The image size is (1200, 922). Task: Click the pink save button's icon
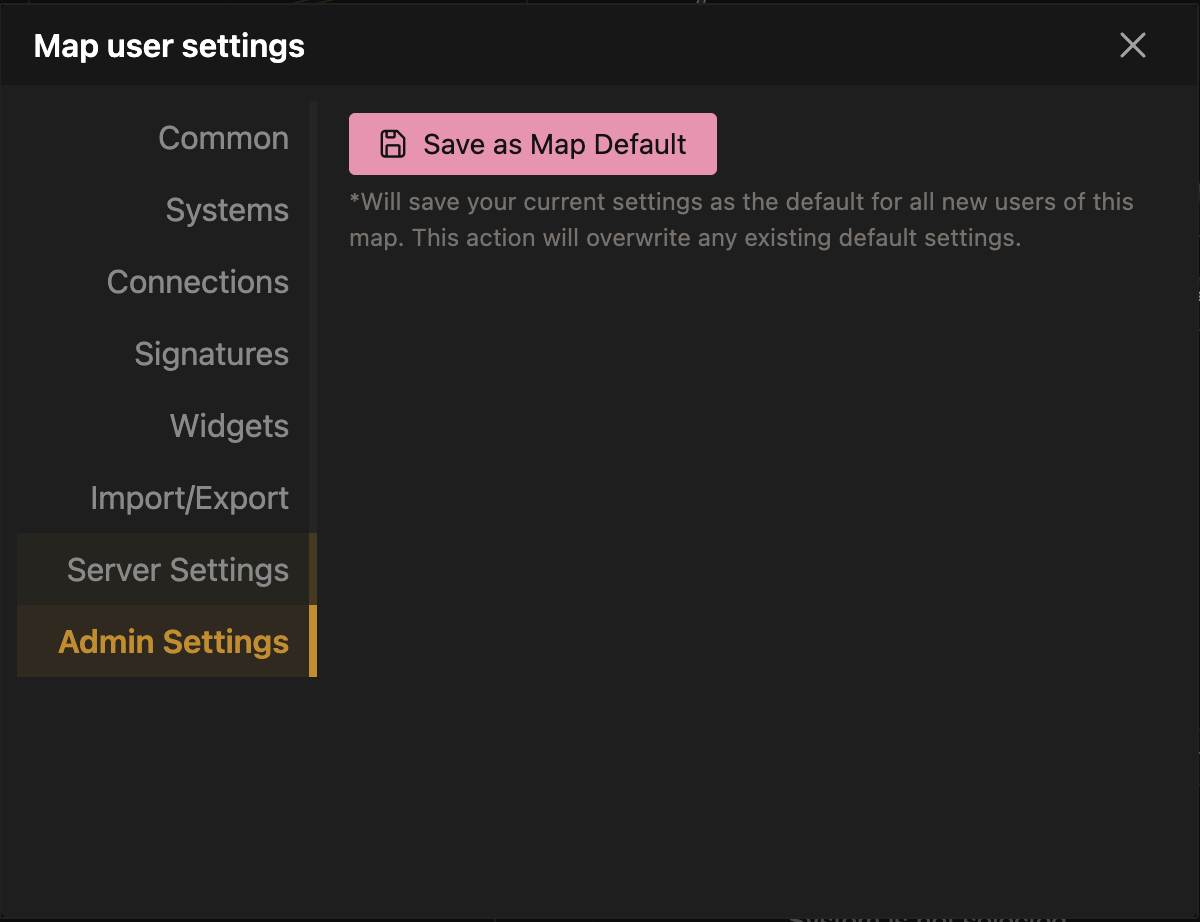click(x=392, y=143)
